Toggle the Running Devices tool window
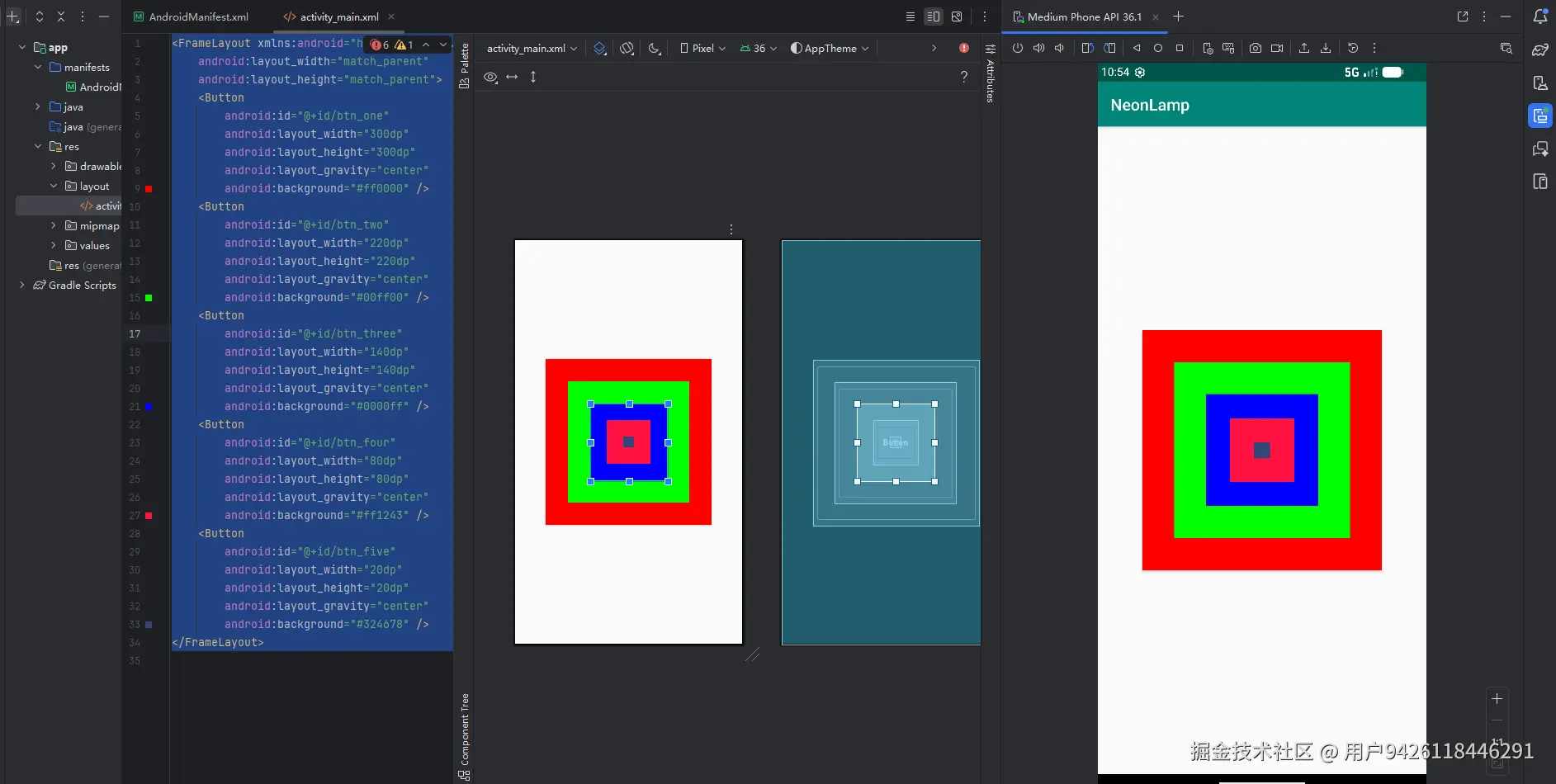This screenshot has height=784, width=1556. [x=1540, y=116]
